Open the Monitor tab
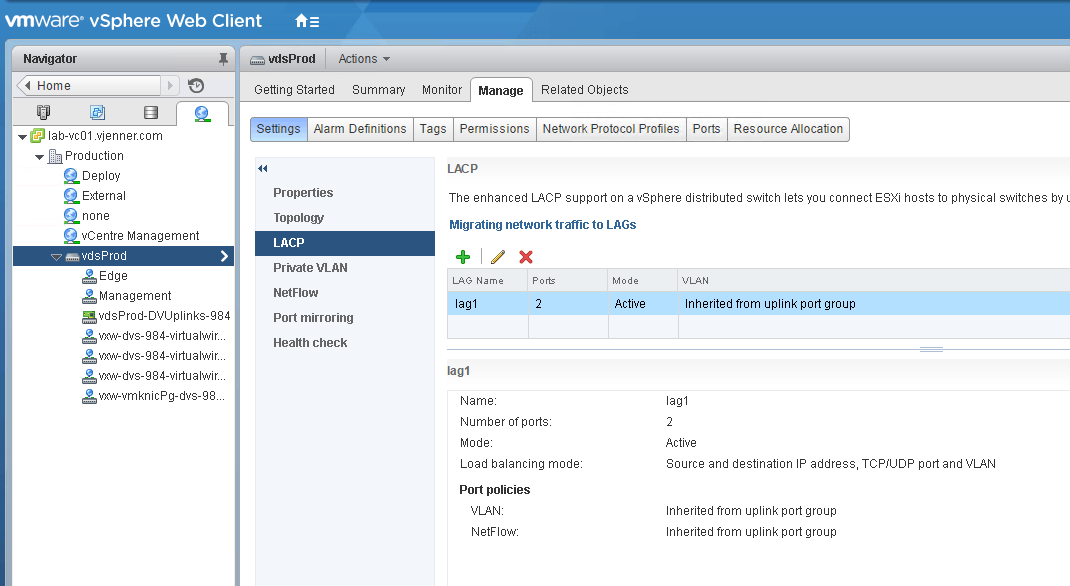The image size is (1070, 586). pyautogui.click(x=442, y=89)
